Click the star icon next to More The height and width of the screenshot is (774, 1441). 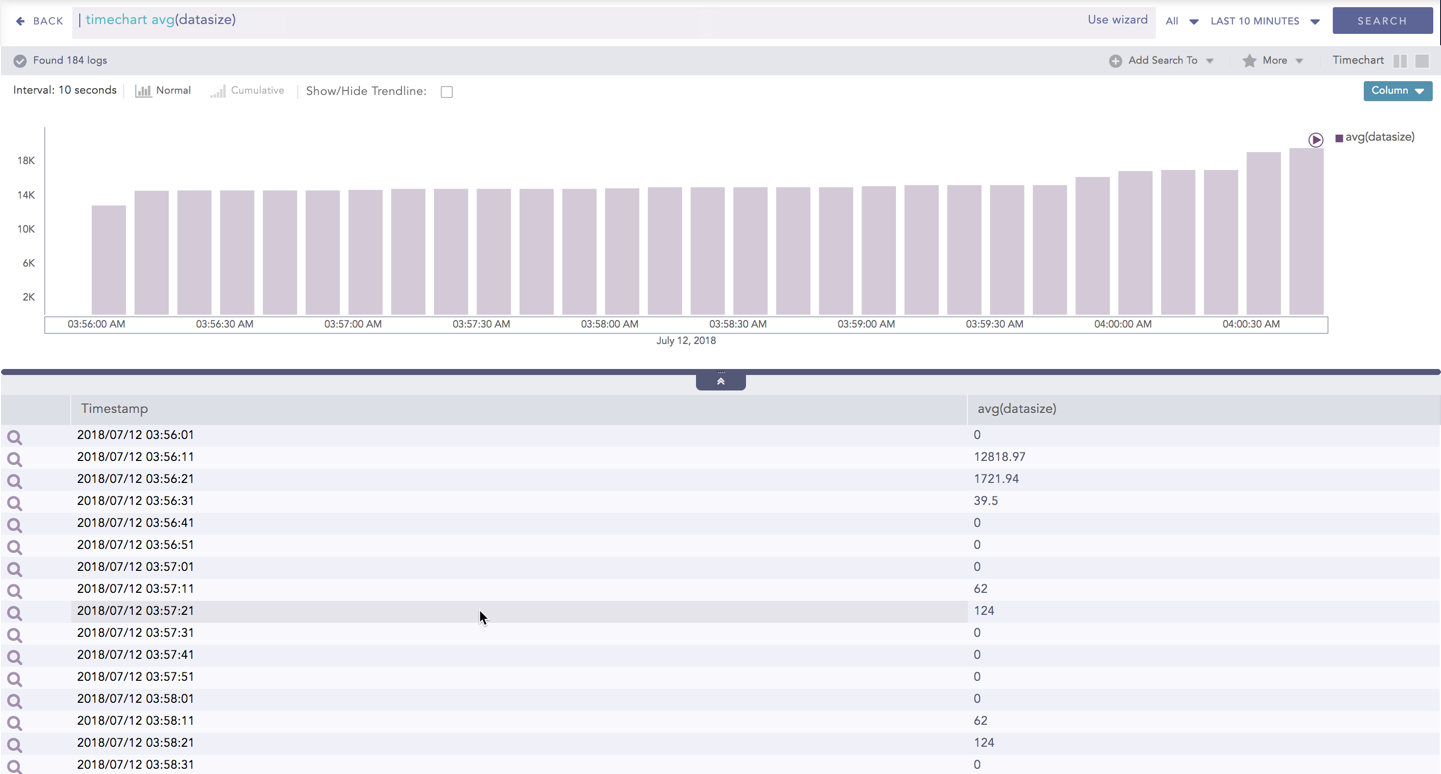click(x=1249, y=61)
